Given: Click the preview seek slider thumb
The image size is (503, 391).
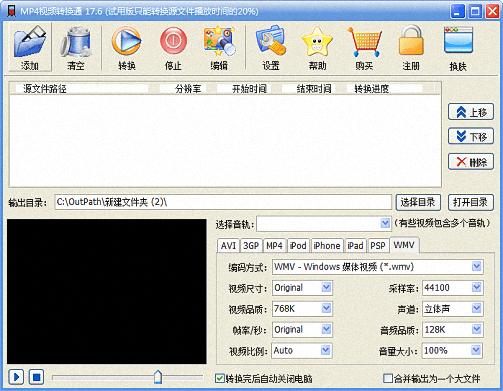Looking at the screenshot, I should [158, 377].
